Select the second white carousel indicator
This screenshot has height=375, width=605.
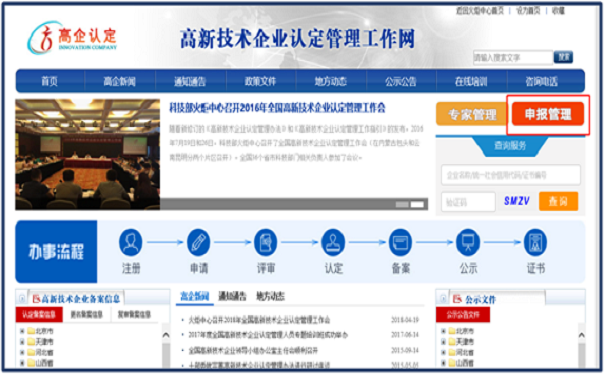417,204
